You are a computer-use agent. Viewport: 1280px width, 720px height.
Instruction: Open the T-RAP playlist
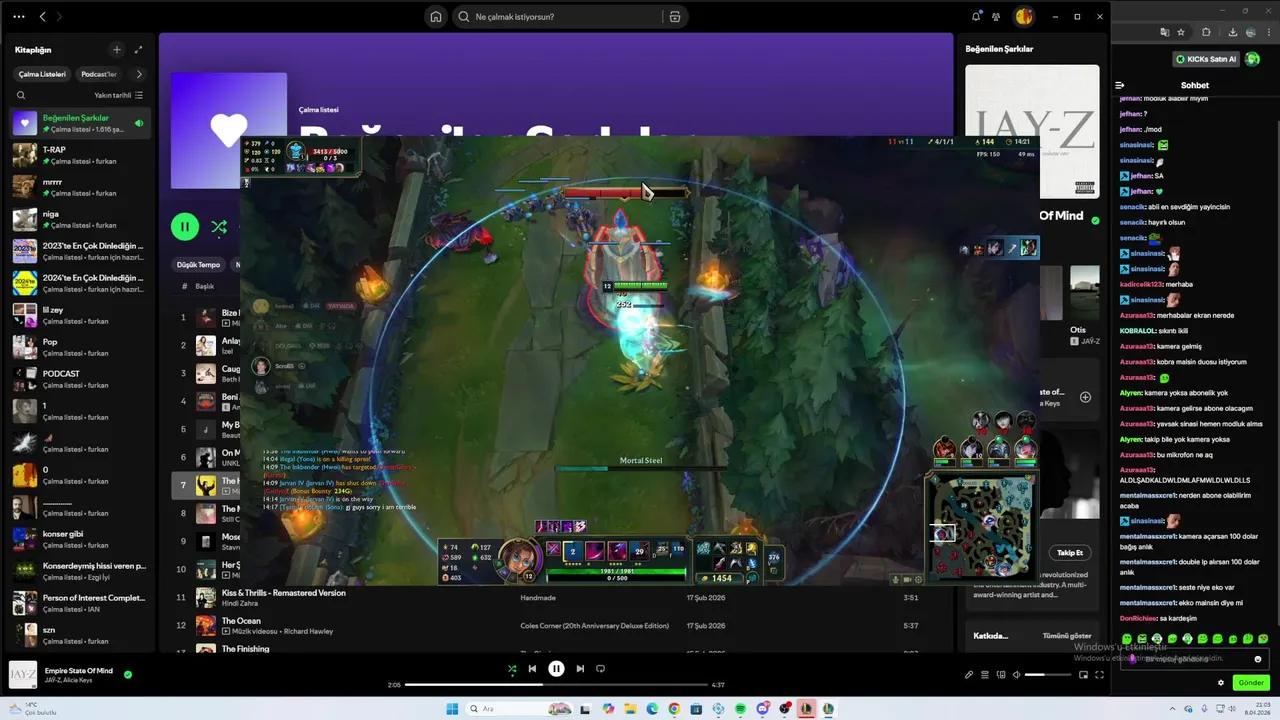pos(81,155)
